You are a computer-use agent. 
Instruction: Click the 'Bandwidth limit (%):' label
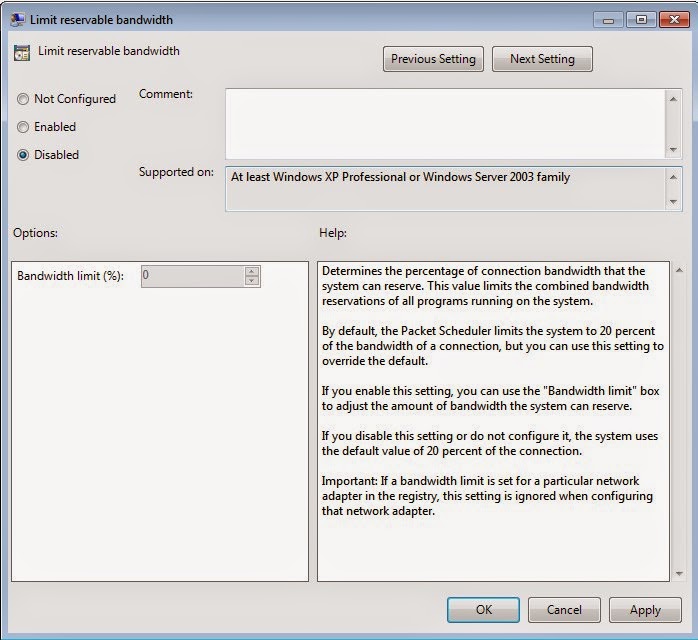[x=70, y=276]
